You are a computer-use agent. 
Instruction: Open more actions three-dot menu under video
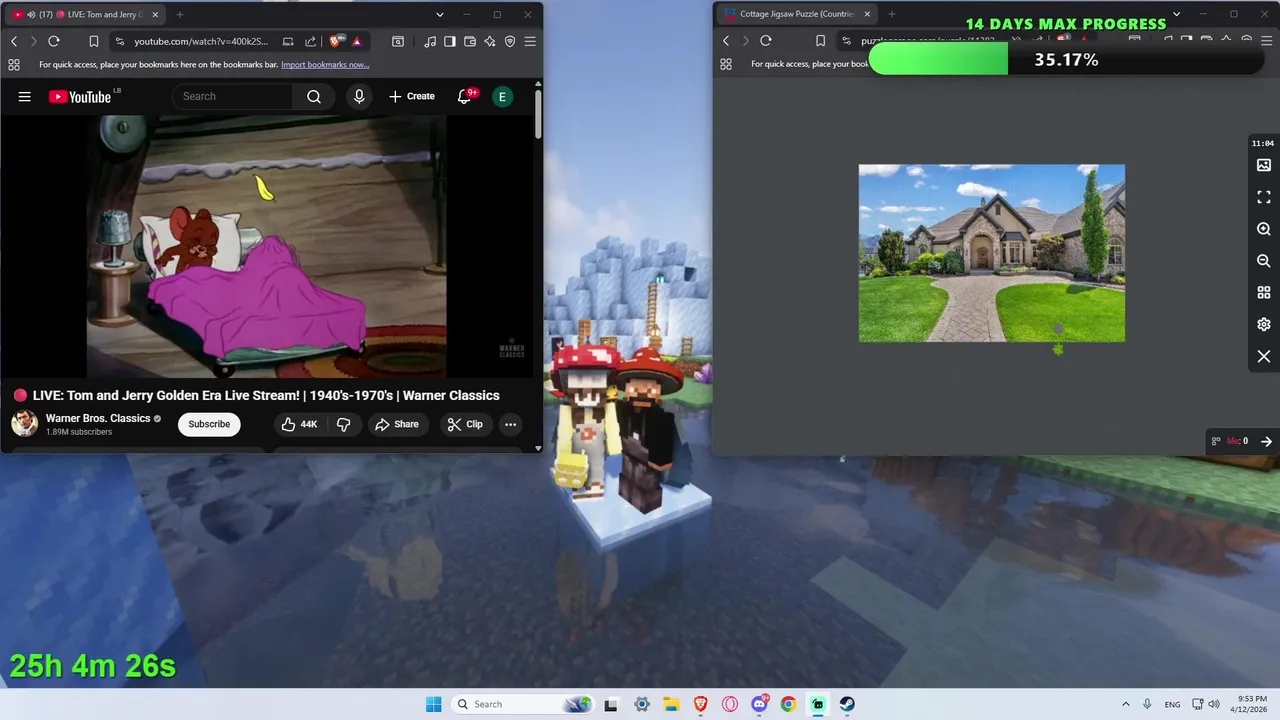coord(510,424)
